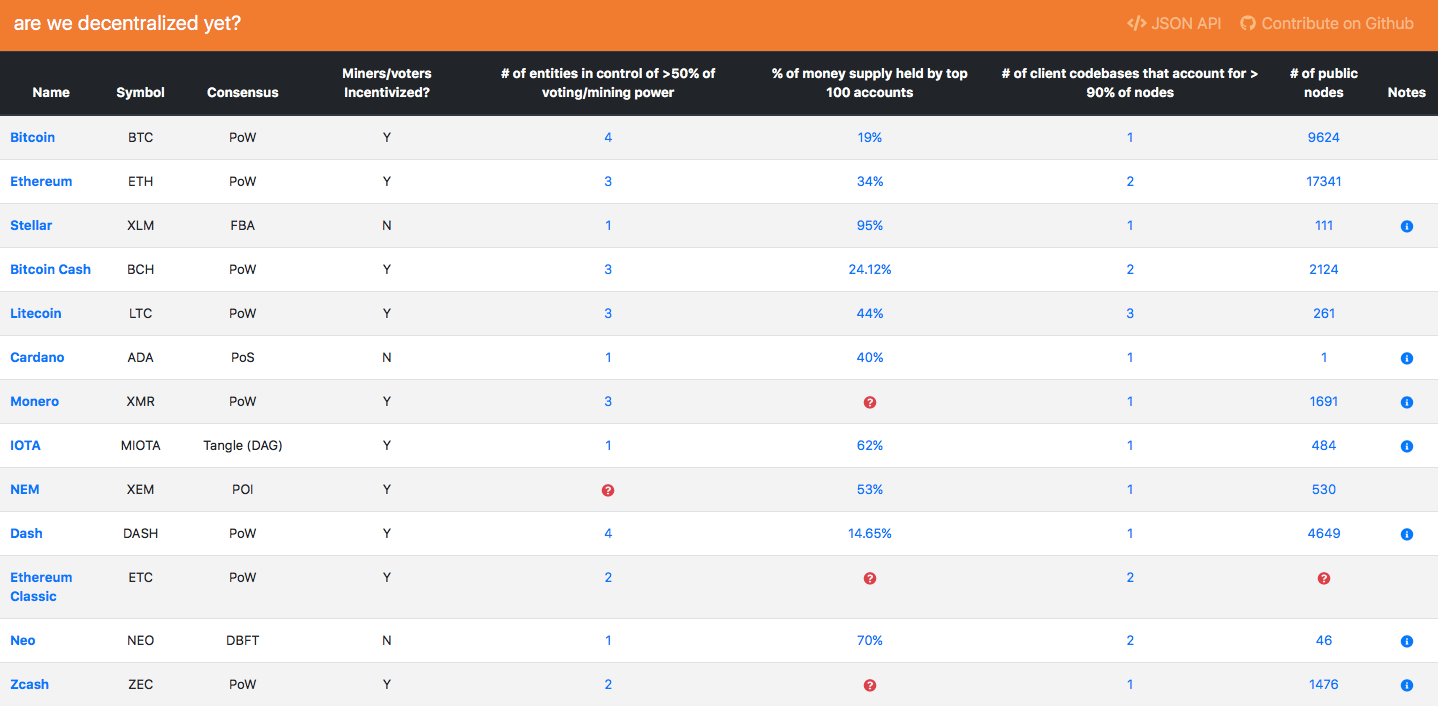Image resolution: width=1438 pixels, height=706 pixels.
Task: Click the Litecoin name link
Action: [x=36, y=313]
